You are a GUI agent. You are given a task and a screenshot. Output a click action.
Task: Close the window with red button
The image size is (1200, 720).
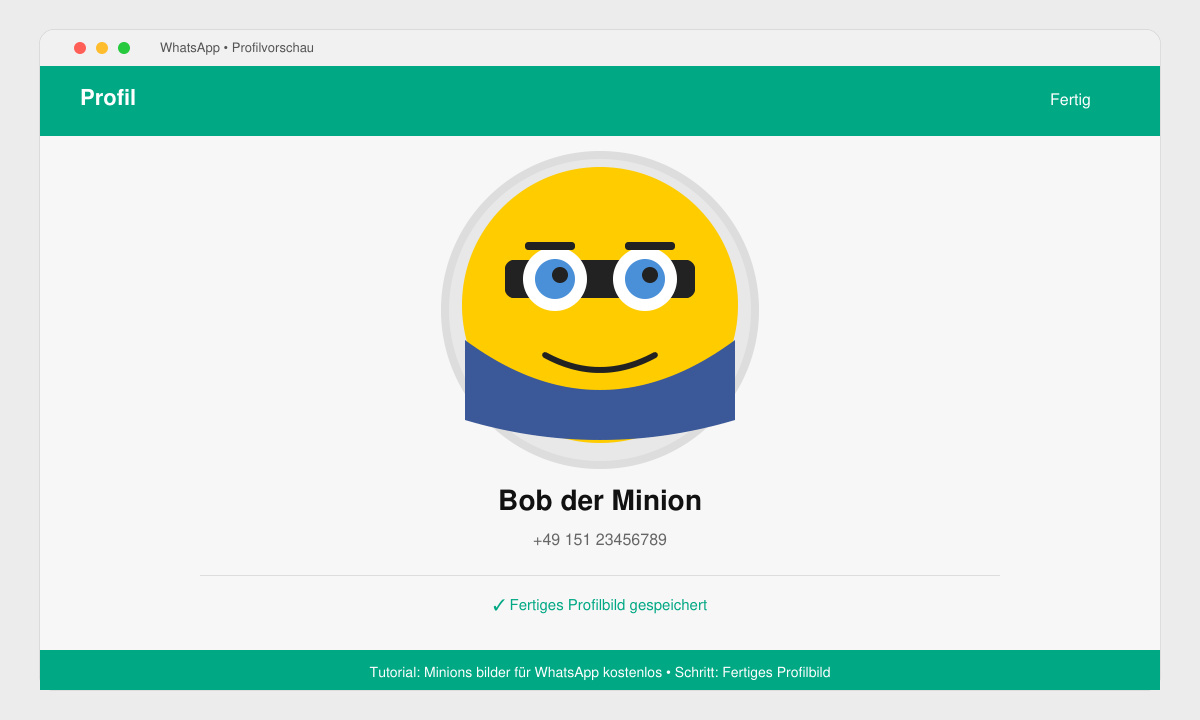[80, 48]
